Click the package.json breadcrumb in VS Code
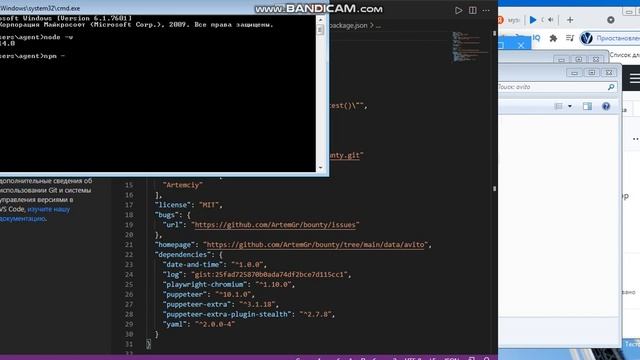Viewport: 640px width, 360px height. [349, 25]
